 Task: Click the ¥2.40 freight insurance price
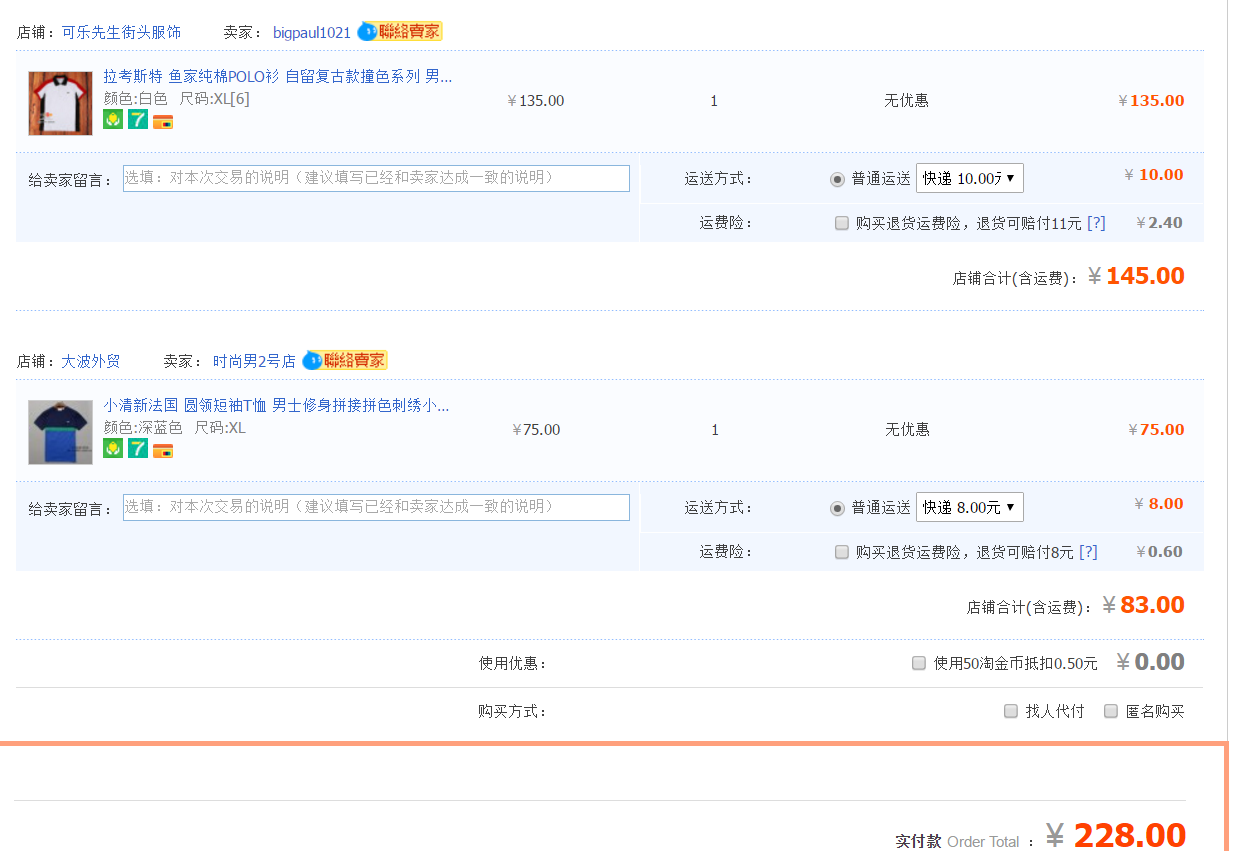(1160, 222)
